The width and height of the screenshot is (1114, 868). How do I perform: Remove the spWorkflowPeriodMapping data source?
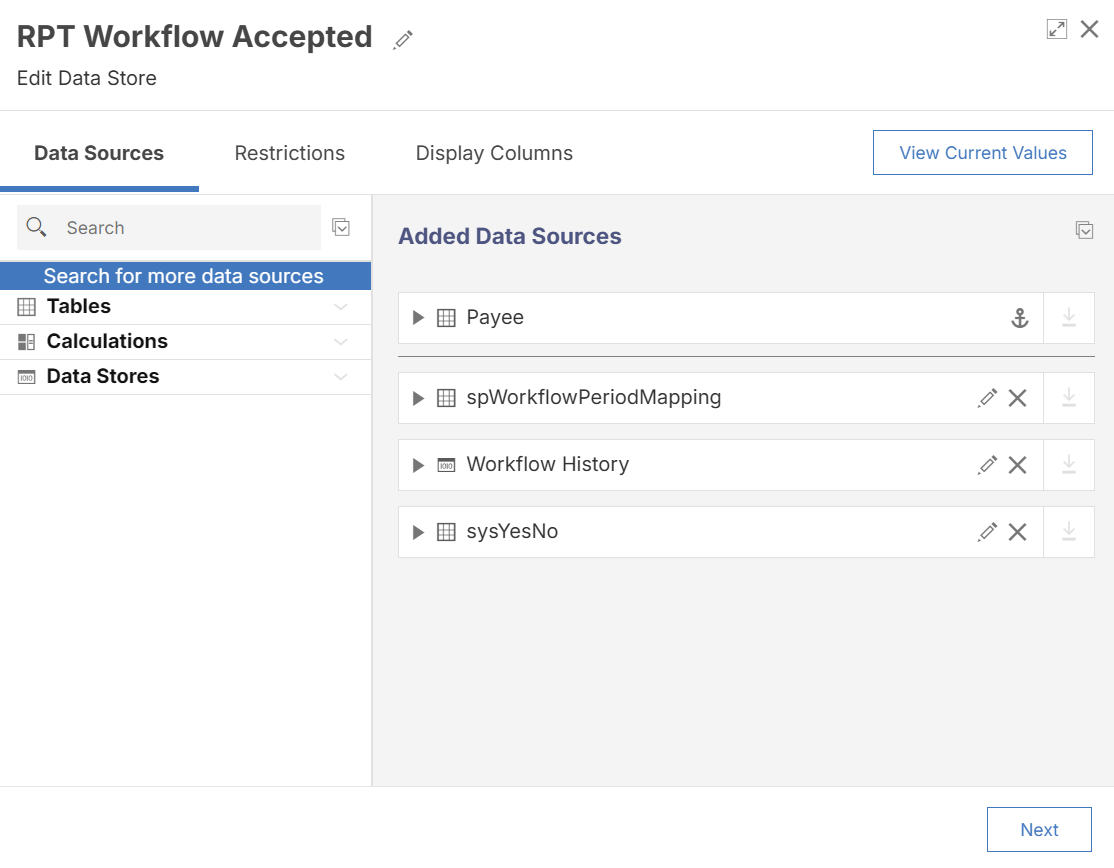click(x=1018, y=398)
